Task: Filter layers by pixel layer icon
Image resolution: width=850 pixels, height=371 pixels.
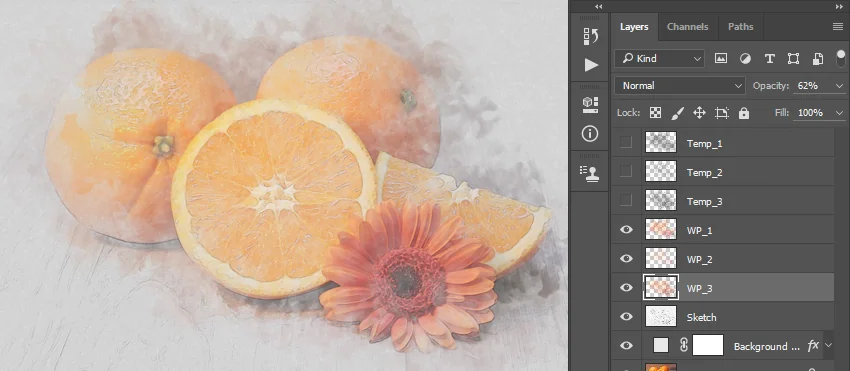Action: click(720, 59)
